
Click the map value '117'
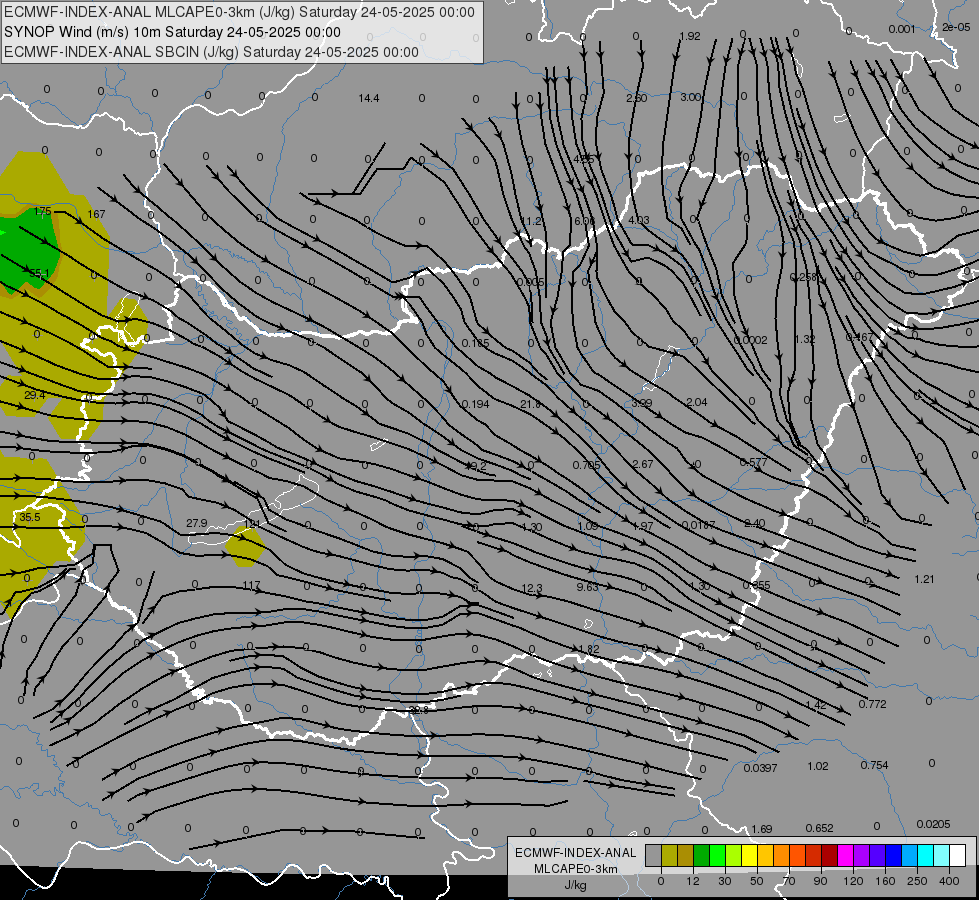point(252,585)
